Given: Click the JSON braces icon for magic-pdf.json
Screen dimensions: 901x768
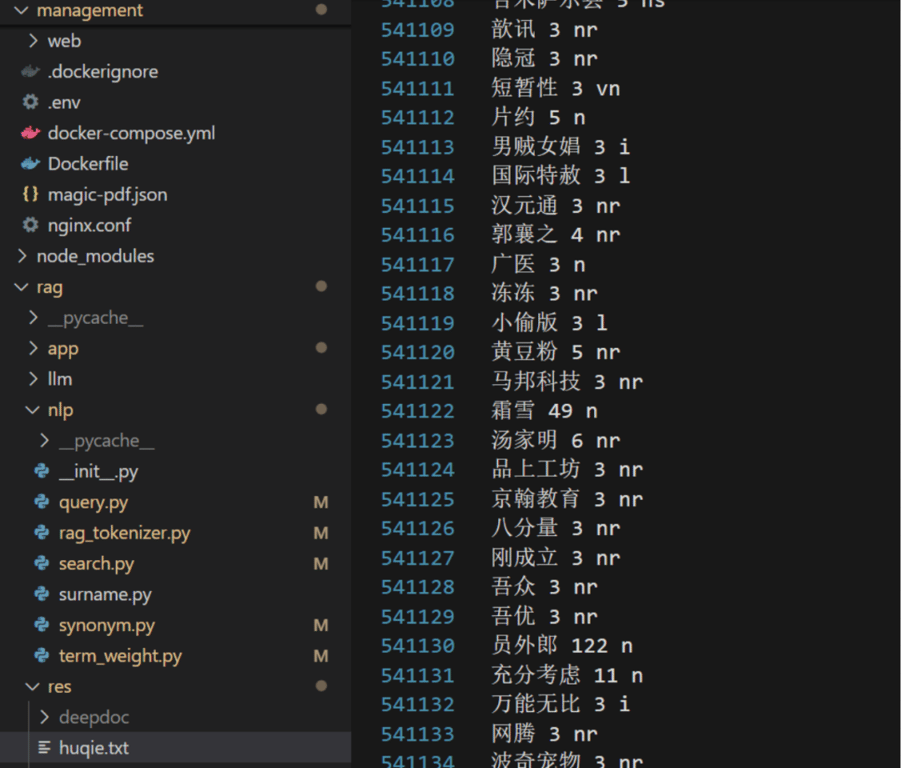Looking at the screenshot, I should 30,194.
